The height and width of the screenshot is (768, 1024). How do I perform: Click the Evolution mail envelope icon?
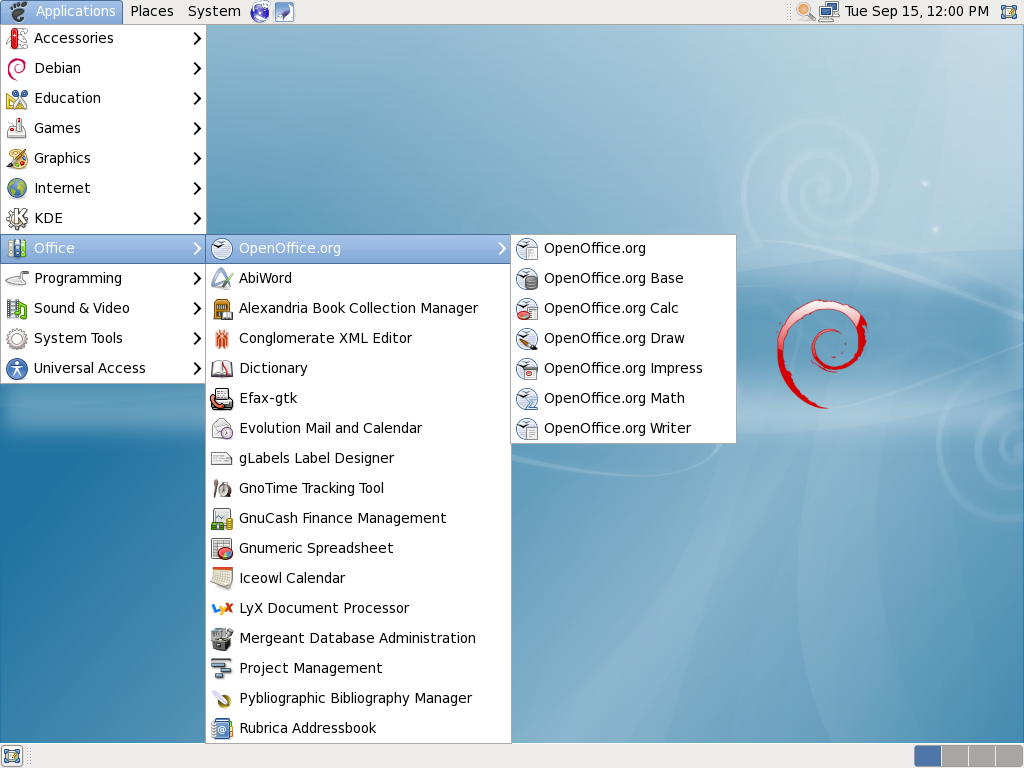pos(222,428)
